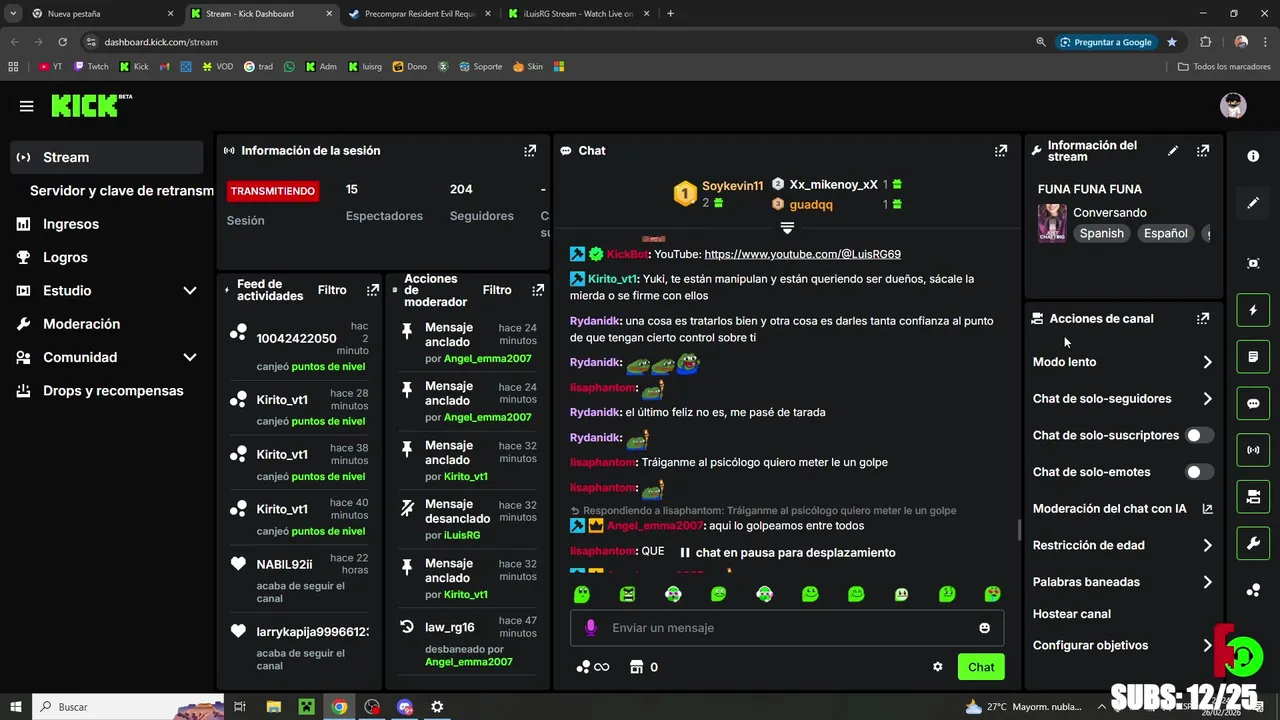Viewport: 1280px width, 720px height.
Task: Click chat en pausa para desplazamiento
Action: (x=786, y=552)
